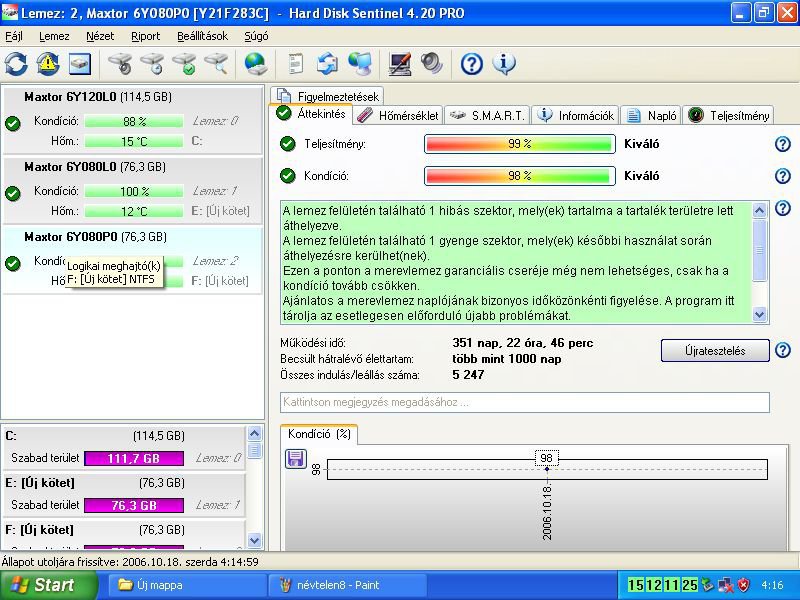The width and height of the screenshot is (800, 600).
Task: Click the blue-framed hard disk toolbar icon
Action: click(x=80, y=64)
